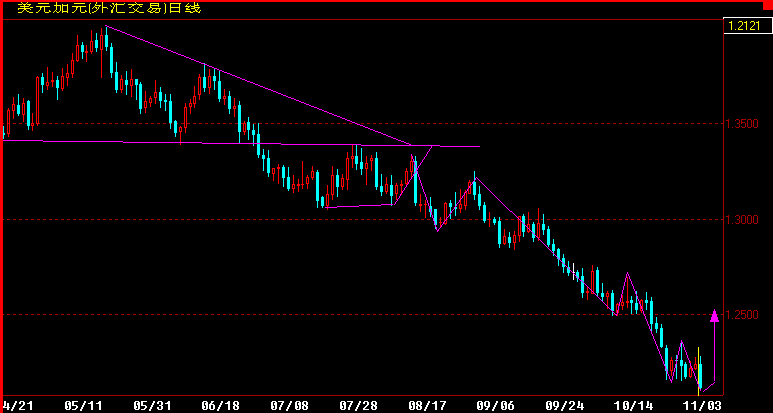This screenshot has width=773, height=413.
Task: Click the 05/11 date axis label
Action: [x=83, y=406]
